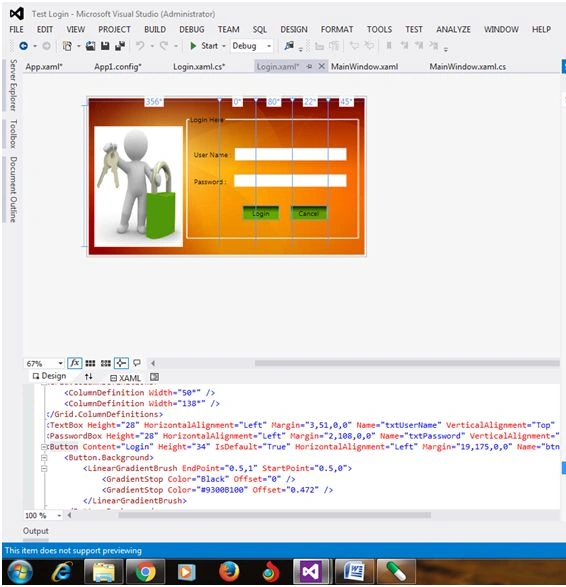Click the Undo toolbar icon
Image resolution: width=566 pixels, height=587 pixels.
click(140, 46)
